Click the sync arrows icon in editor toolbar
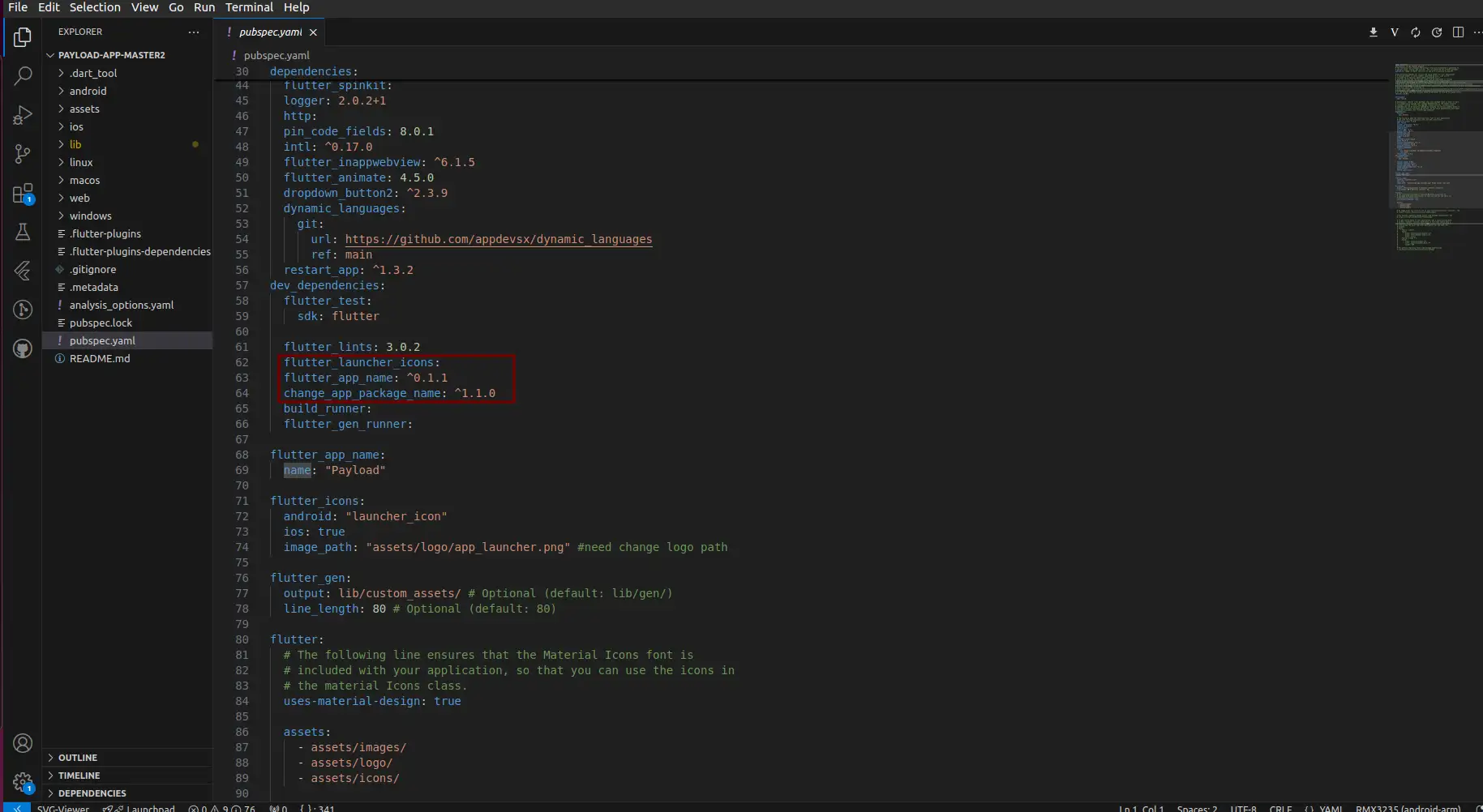The width and height of the screenshot is (1483, 812). 1416,32
